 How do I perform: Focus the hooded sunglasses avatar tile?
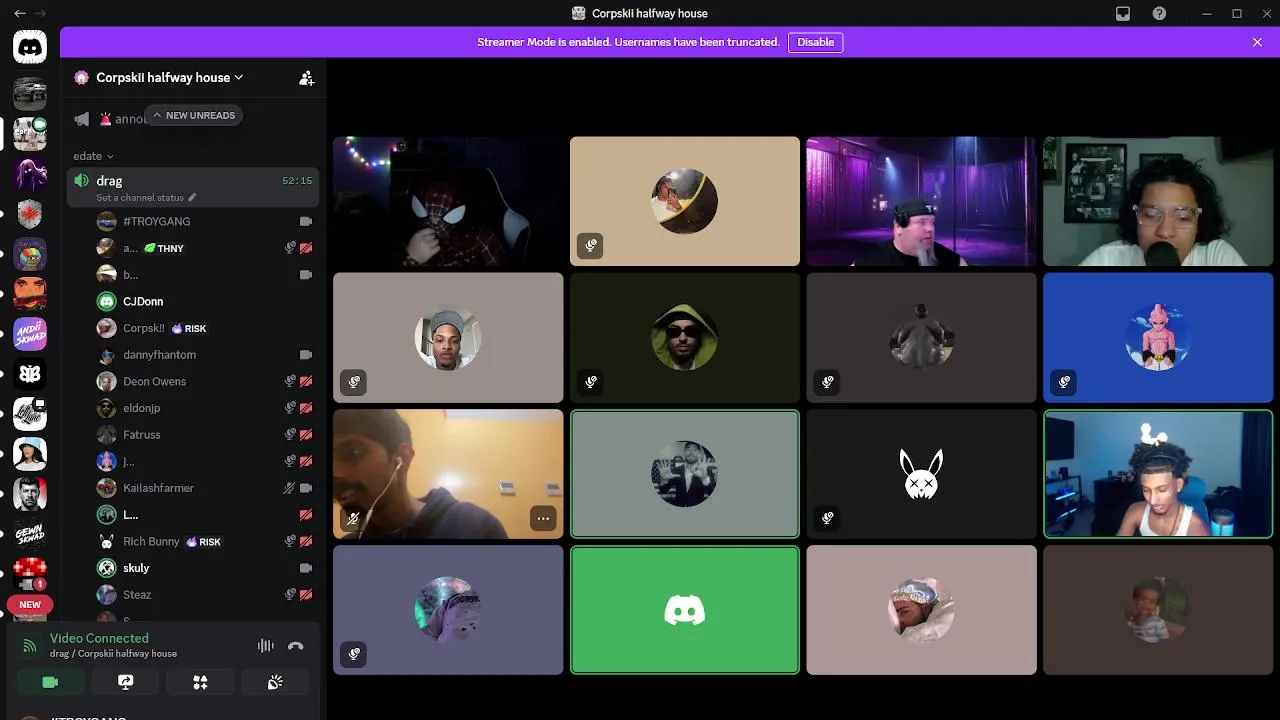point(685,338)
